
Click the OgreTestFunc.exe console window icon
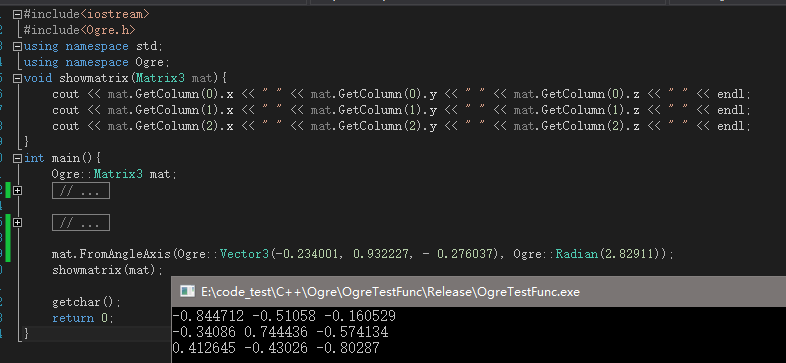pos(187,291)
